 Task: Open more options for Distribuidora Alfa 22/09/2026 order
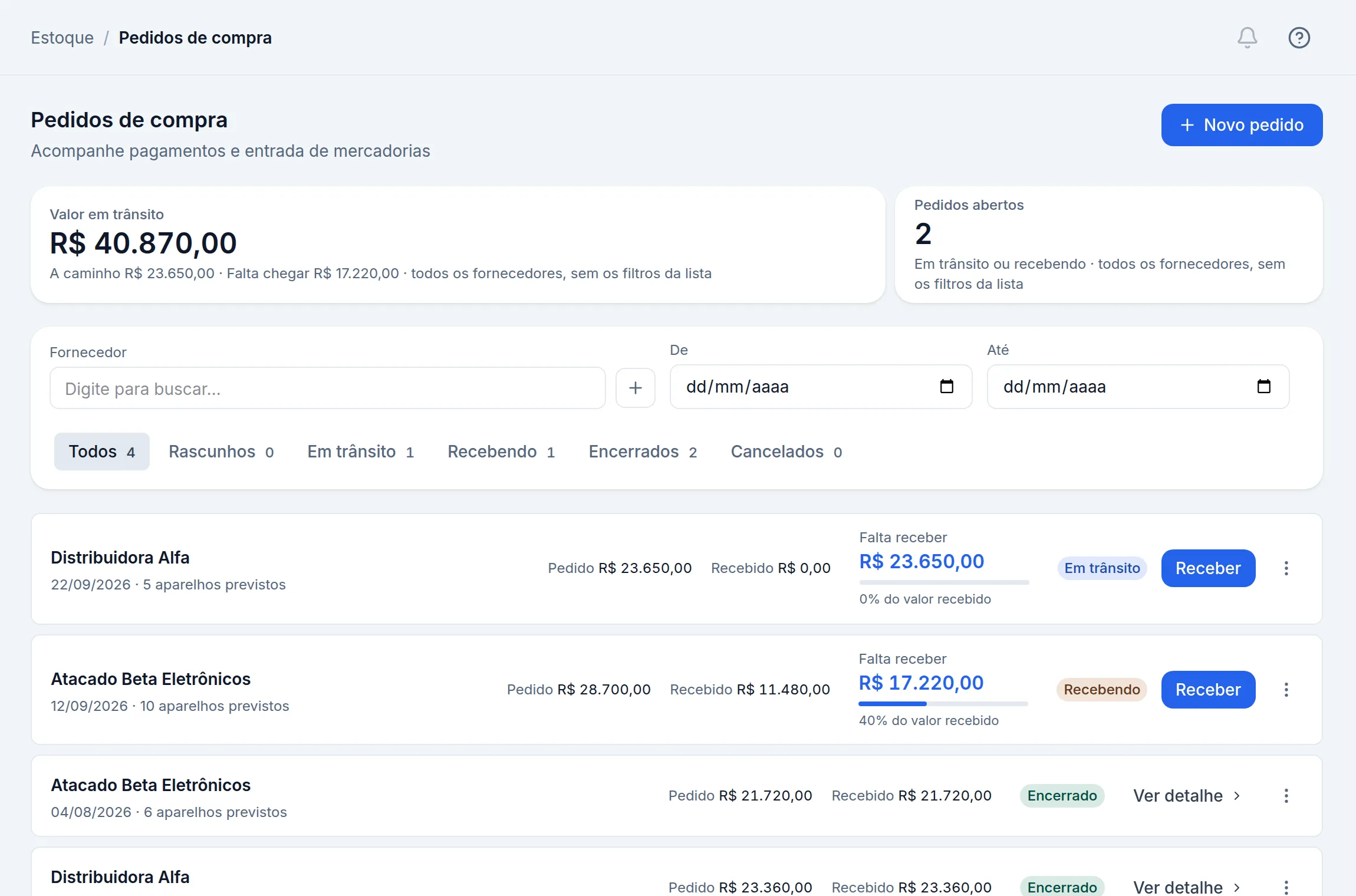[1286, 568]
